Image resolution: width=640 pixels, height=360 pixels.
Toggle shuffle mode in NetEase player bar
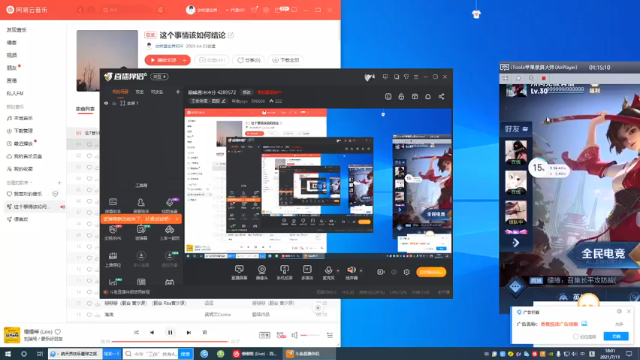coord(136,333)
